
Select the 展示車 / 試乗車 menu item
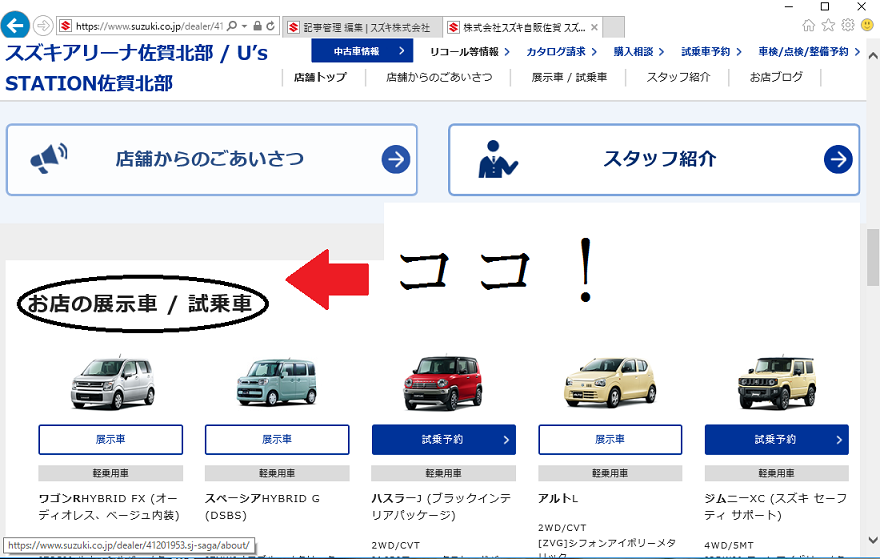pos(569,77)
